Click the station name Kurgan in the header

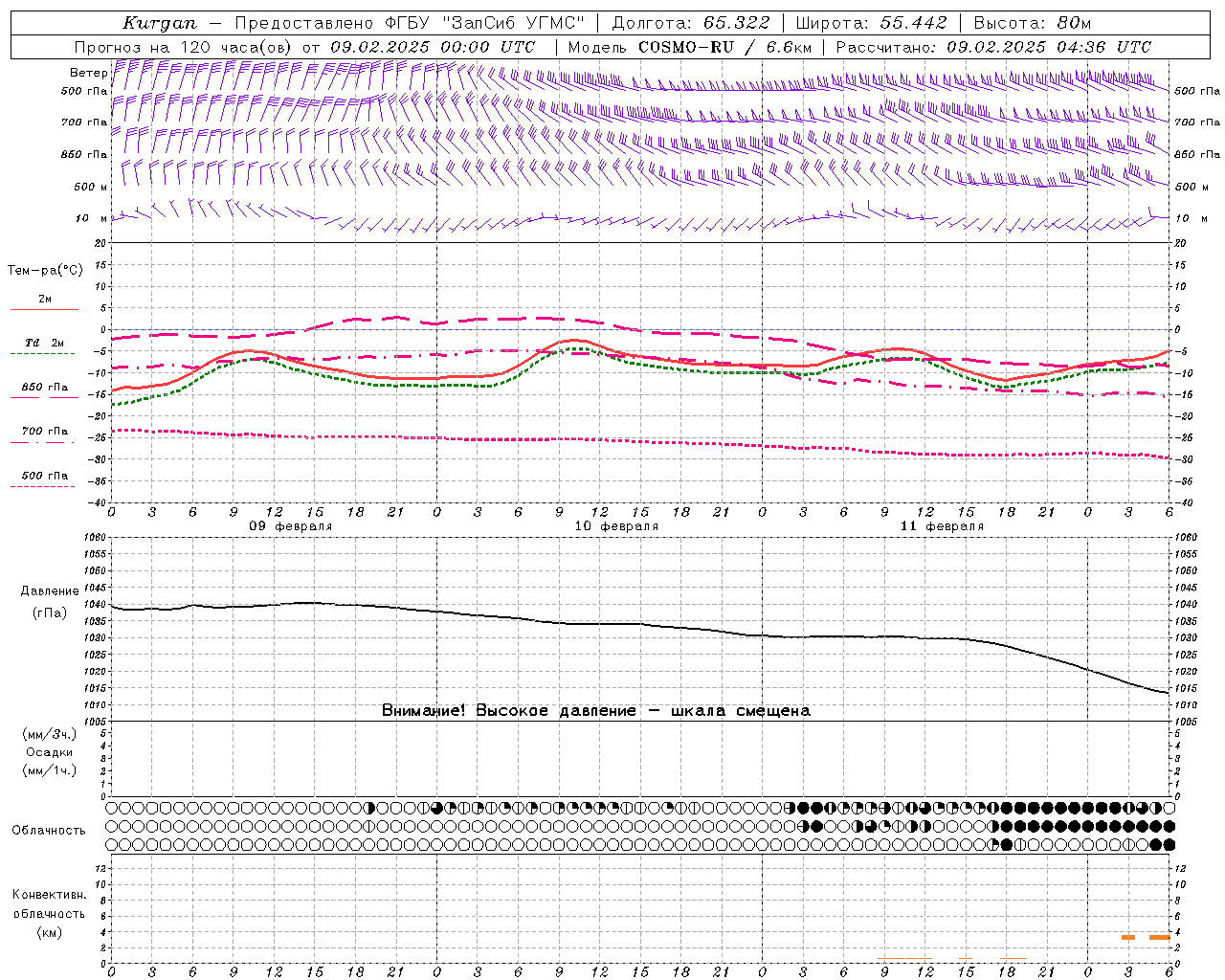click(x=160, y=23)
